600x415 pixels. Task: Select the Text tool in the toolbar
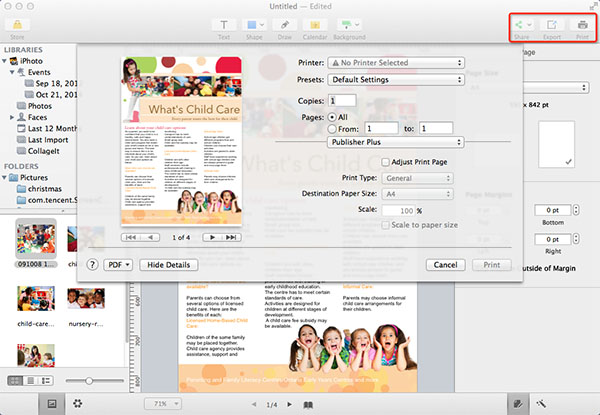pos(224,24)
